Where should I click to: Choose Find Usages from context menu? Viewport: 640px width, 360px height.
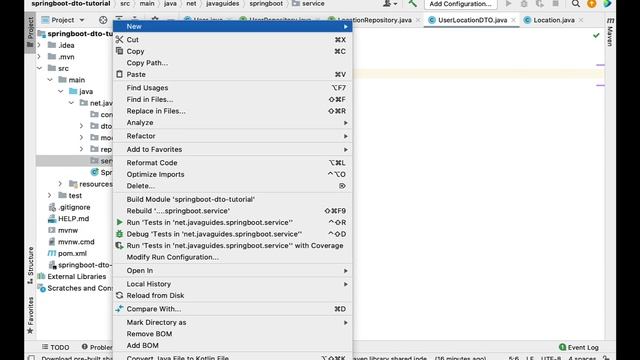(x=233, y=88)
